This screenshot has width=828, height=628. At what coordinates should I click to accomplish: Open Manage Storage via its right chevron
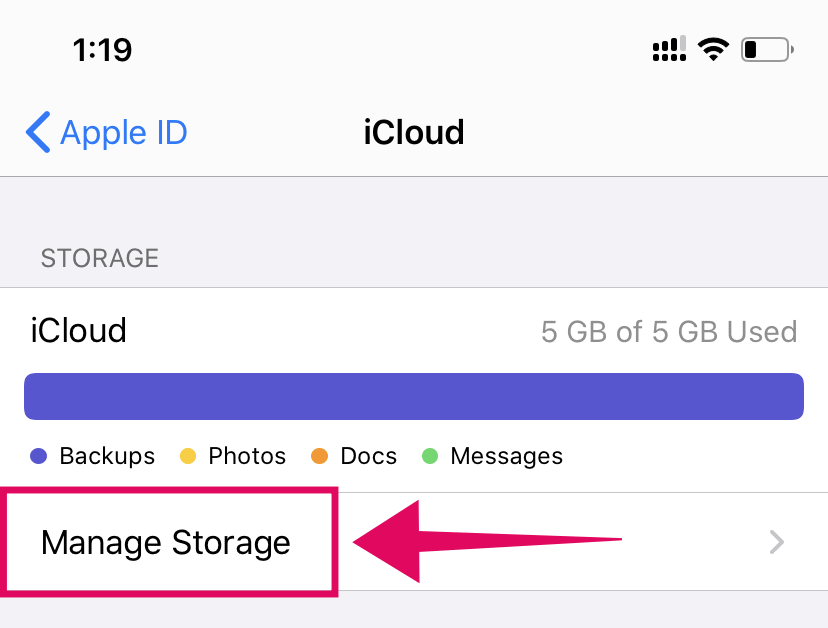(x=776, y=542)
